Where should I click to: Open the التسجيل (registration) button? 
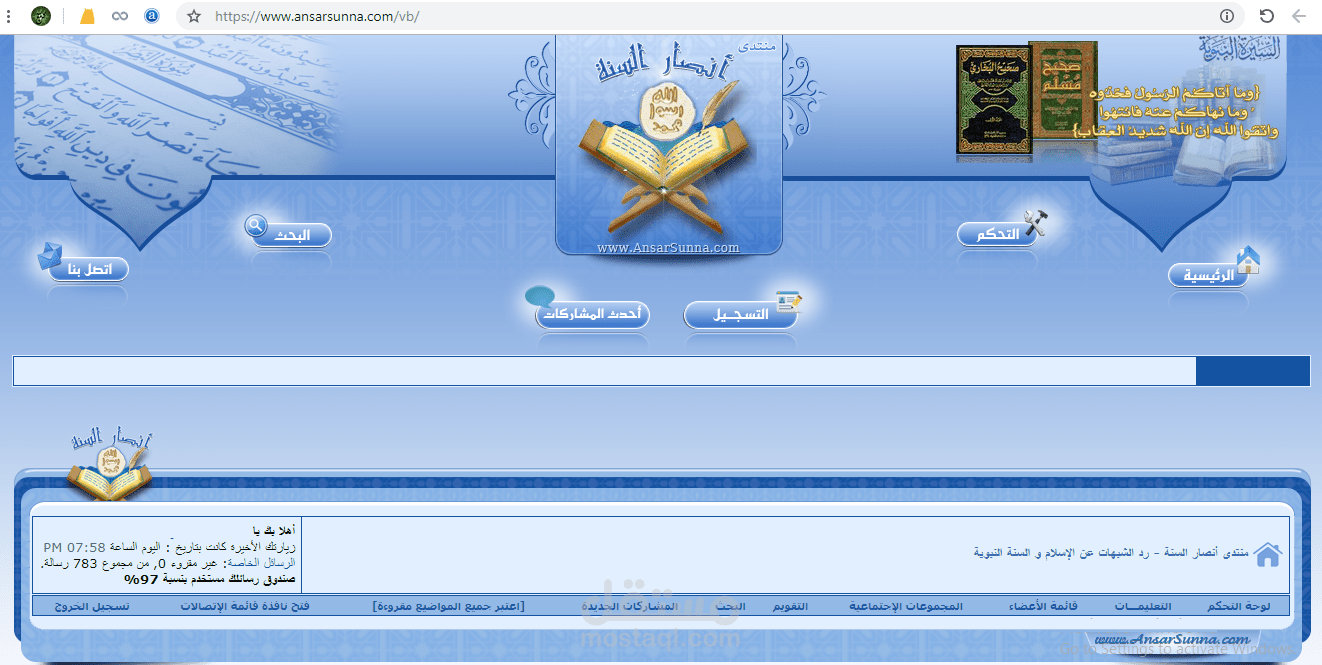click(741, 314)
